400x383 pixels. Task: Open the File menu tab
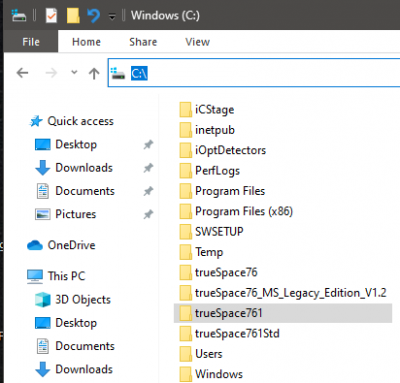coord(31,42)
